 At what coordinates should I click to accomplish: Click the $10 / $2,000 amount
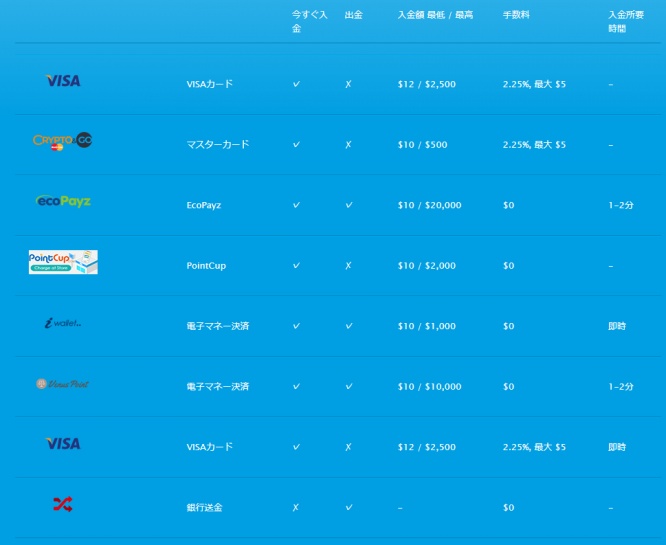(x=426, y=265)
